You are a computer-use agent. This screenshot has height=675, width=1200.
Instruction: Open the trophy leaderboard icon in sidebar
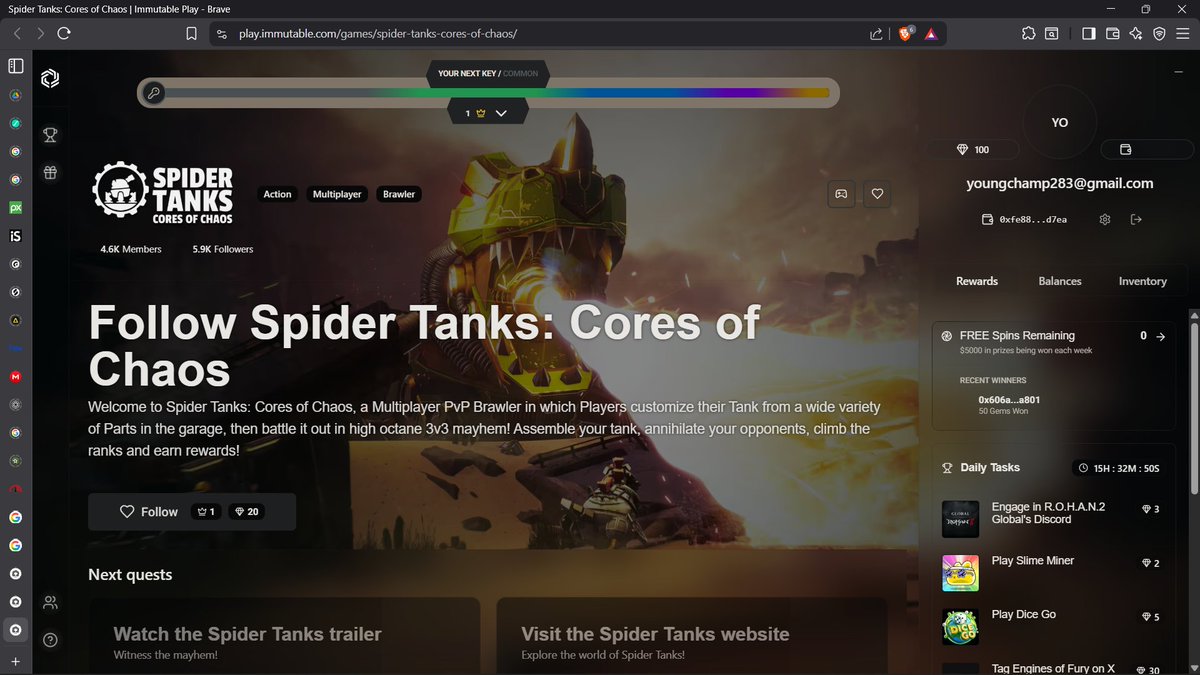[50, 135]
